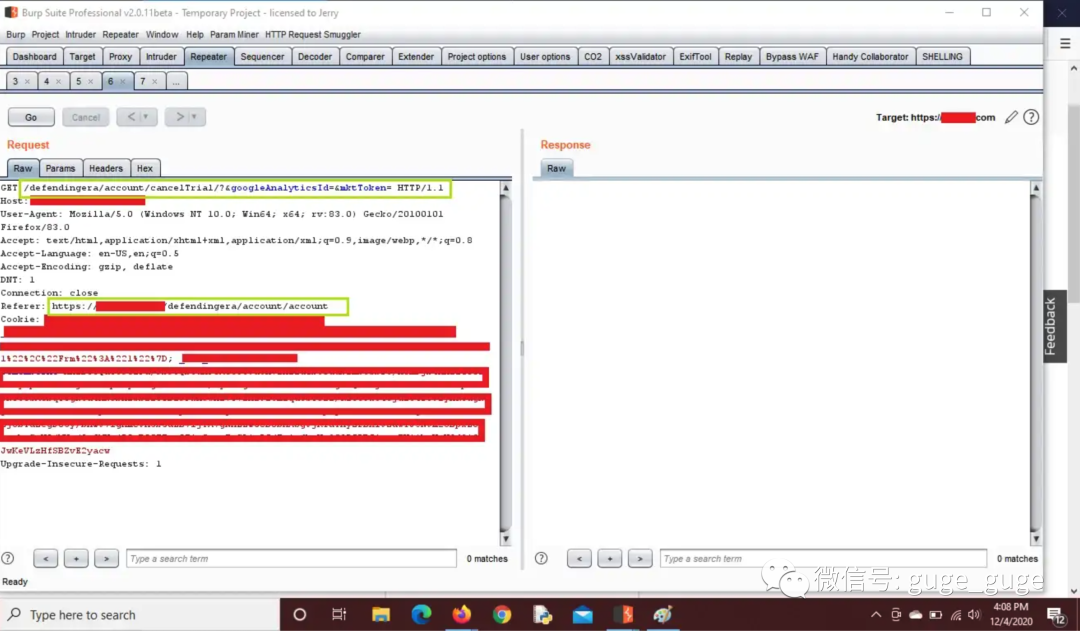Screen dimensions: 1080x631
Task: Open request search help icon
Action: 8,558
